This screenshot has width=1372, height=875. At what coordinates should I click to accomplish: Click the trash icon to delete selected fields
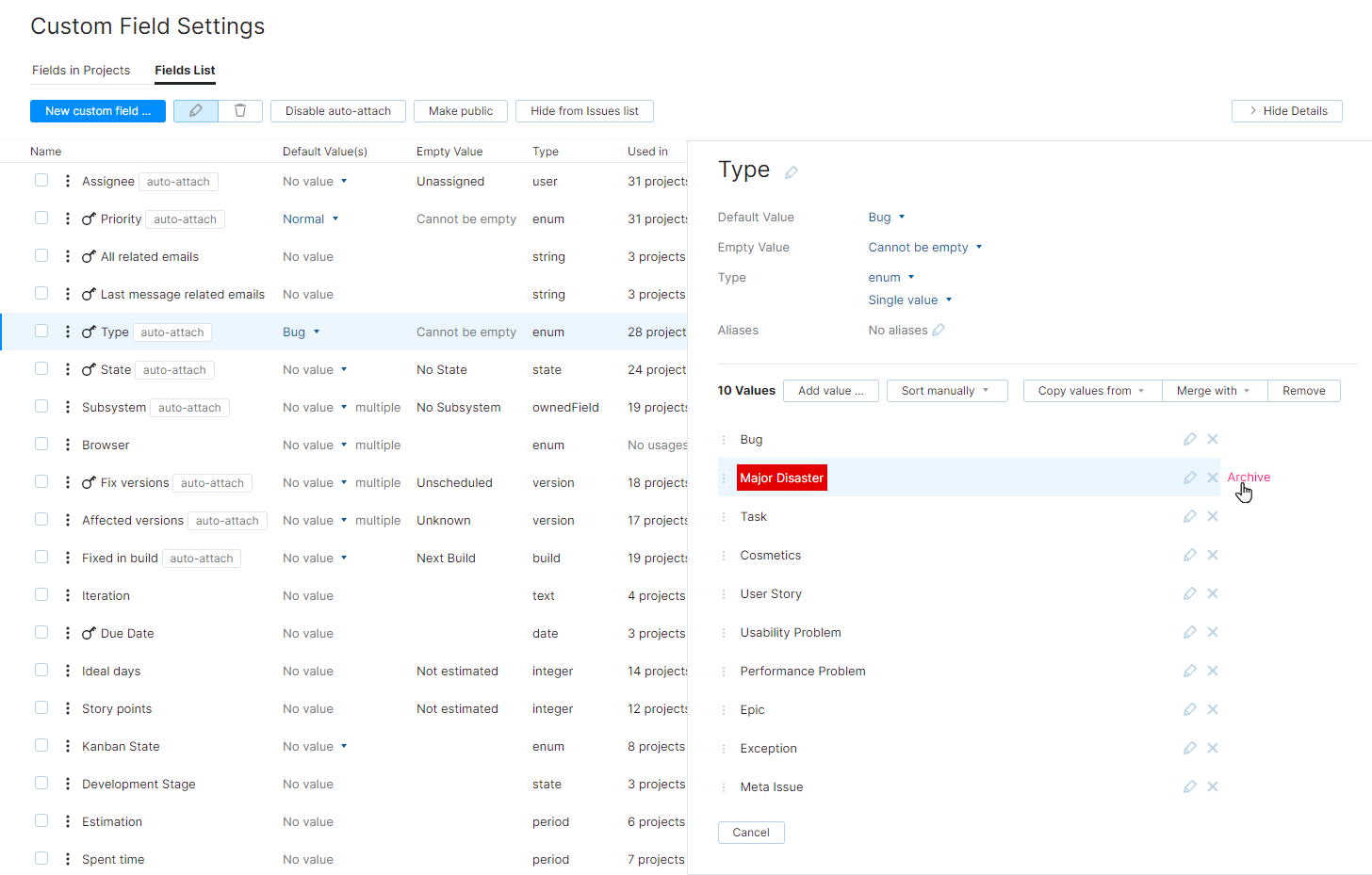[240, 110]
